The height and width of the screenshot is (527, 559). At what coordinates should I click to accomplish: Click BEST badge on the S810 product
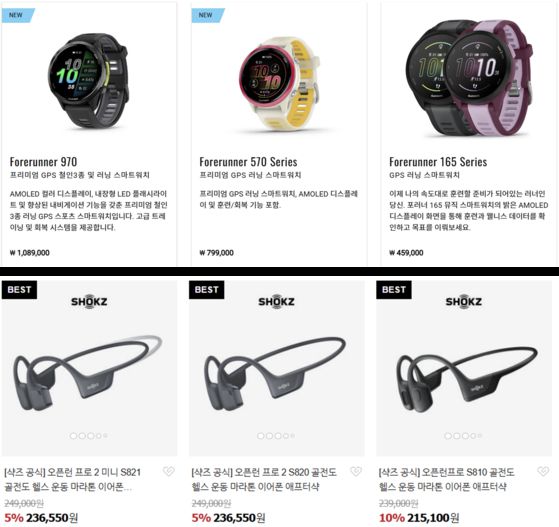coord(394,290)
